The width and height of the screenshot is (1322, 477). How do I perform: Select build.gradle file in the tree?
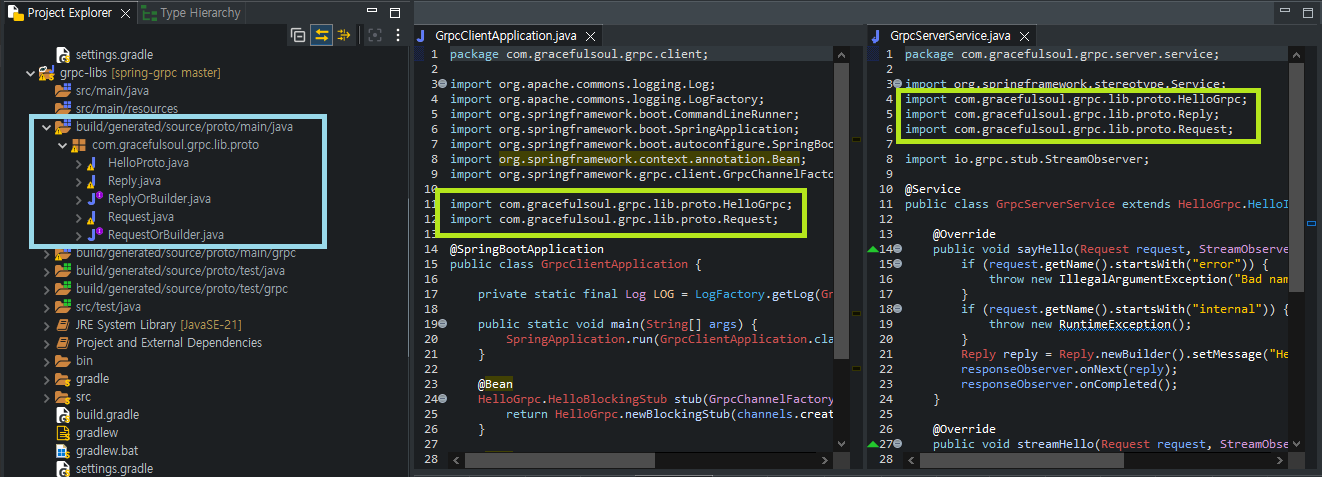click(108, 415)
